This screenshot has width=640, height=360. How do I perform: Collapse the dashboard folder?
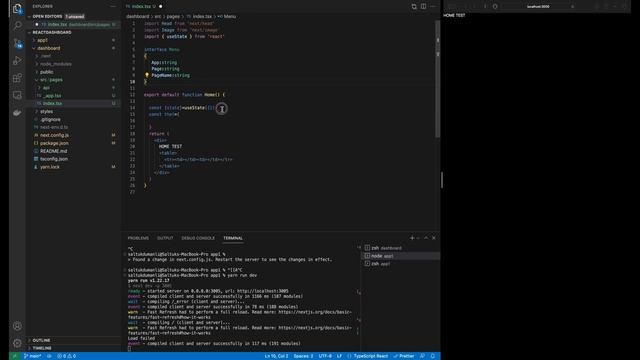[x=49, y=48]
